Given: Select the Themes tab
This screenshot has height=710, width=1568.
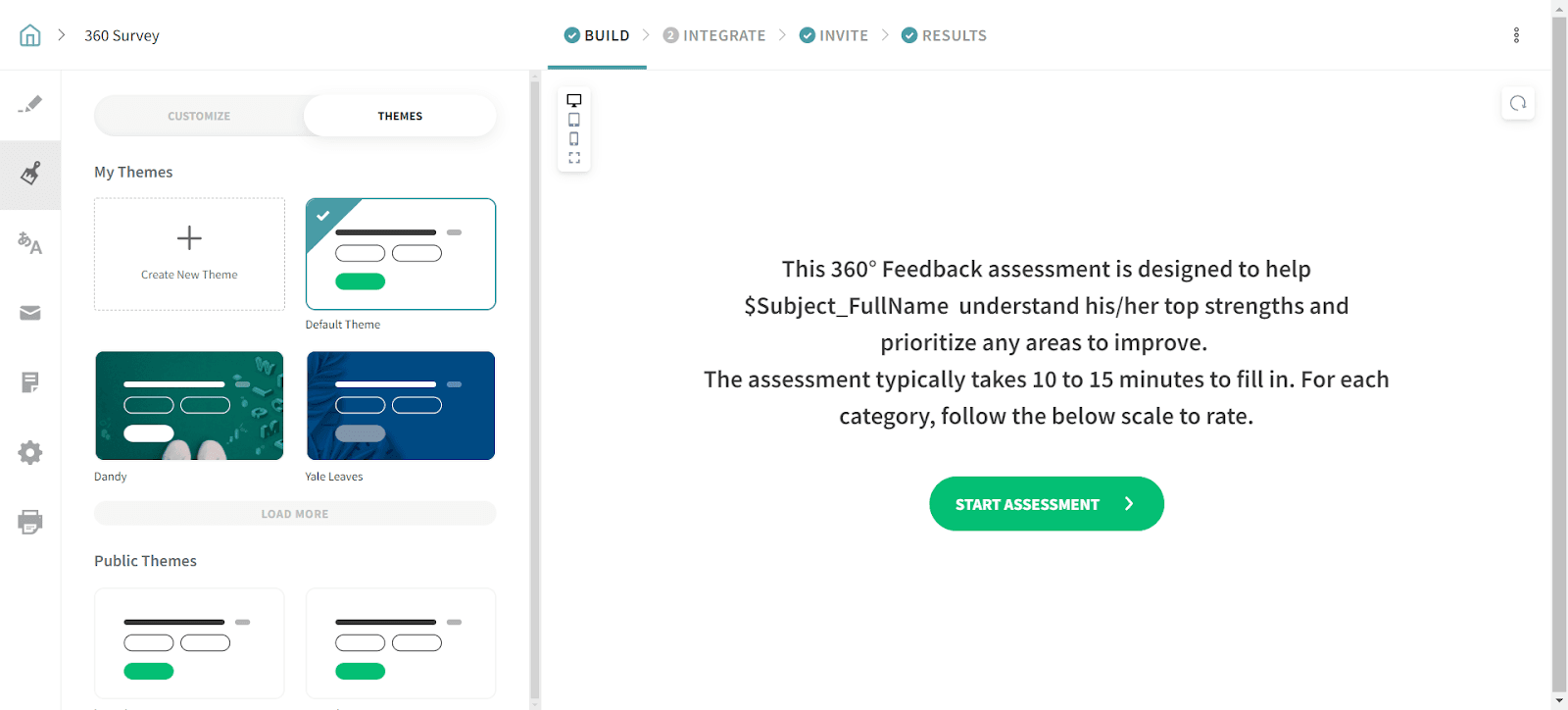Looking at the screenshot, I should click(400, 116).
